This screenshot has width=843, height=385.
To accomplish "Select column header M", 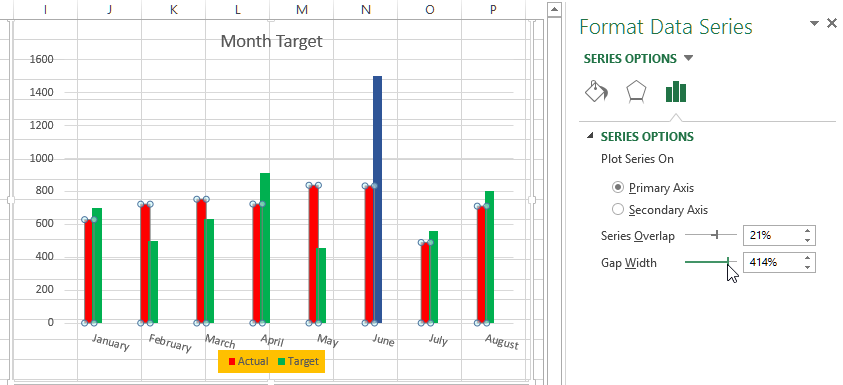I will pos(302,10).
